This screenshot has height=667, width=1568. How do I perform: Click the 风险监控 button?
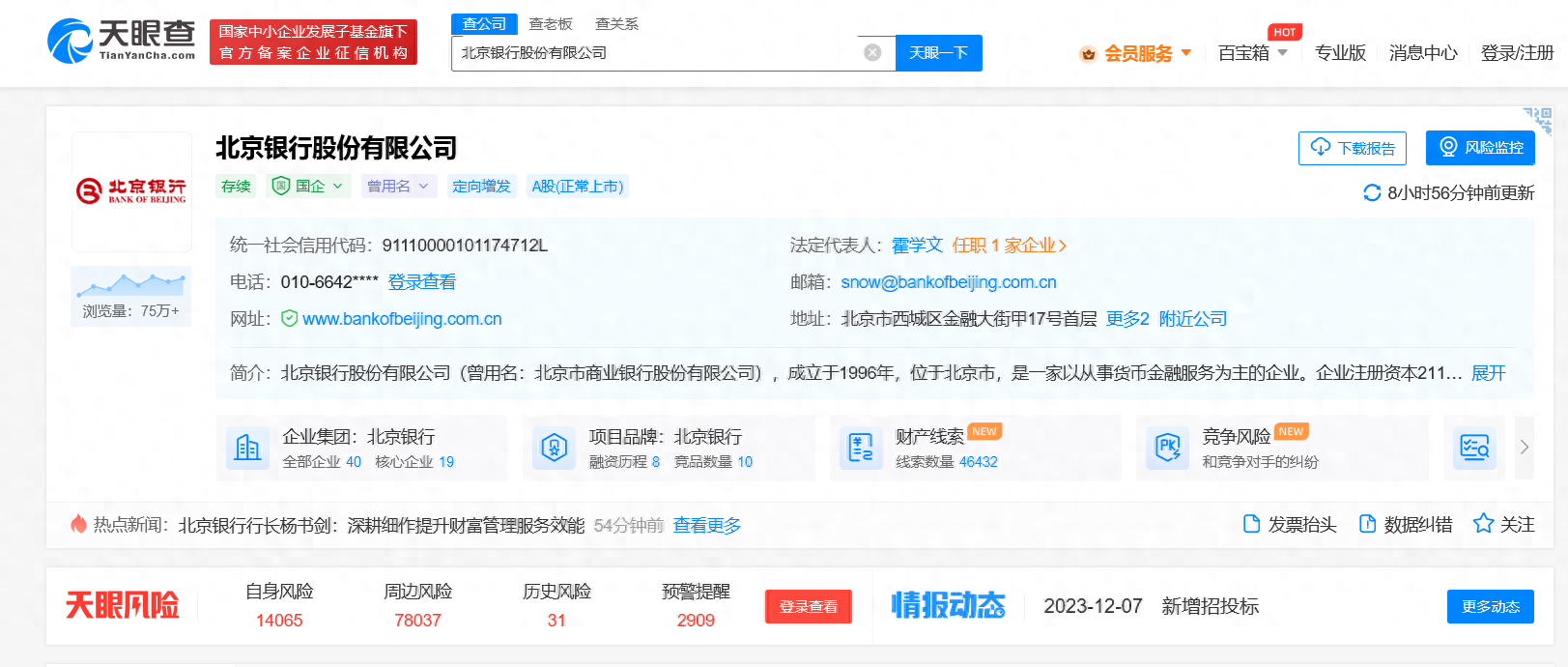tap(1480, 147)
